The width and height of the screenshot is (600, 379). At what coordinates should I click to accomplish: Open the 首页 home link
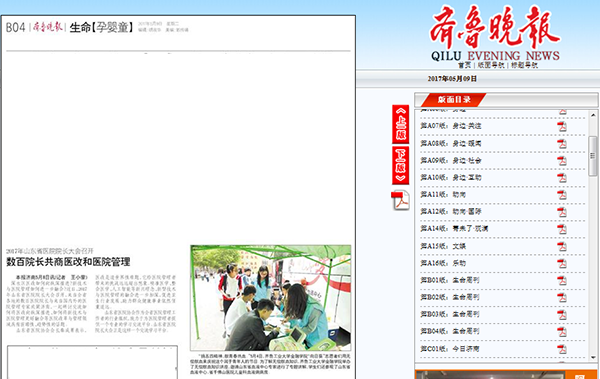465,65
